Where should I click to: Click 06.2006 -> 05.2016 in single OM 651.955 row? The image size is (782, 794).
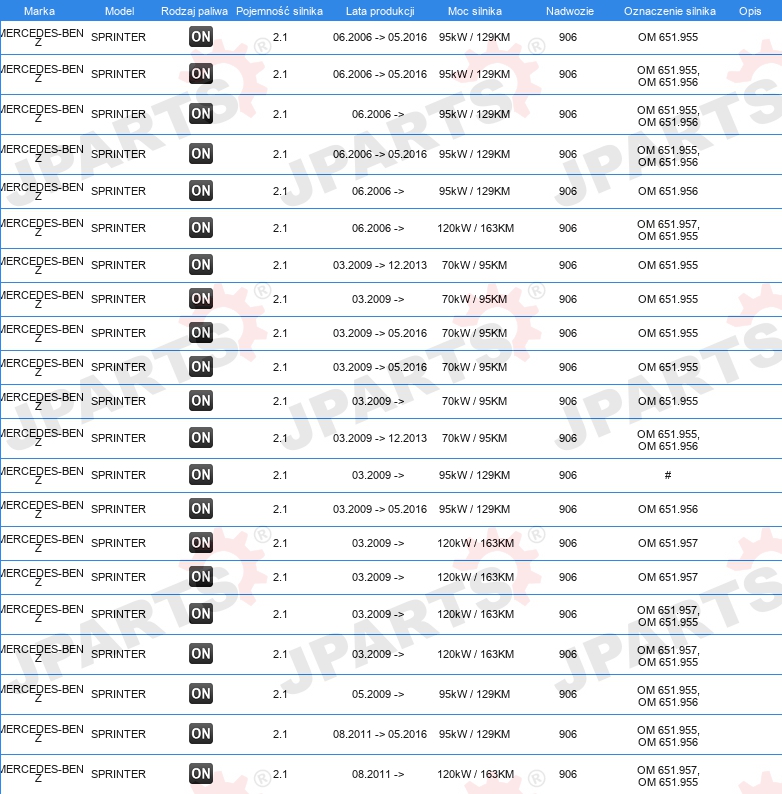pos(380,37)
